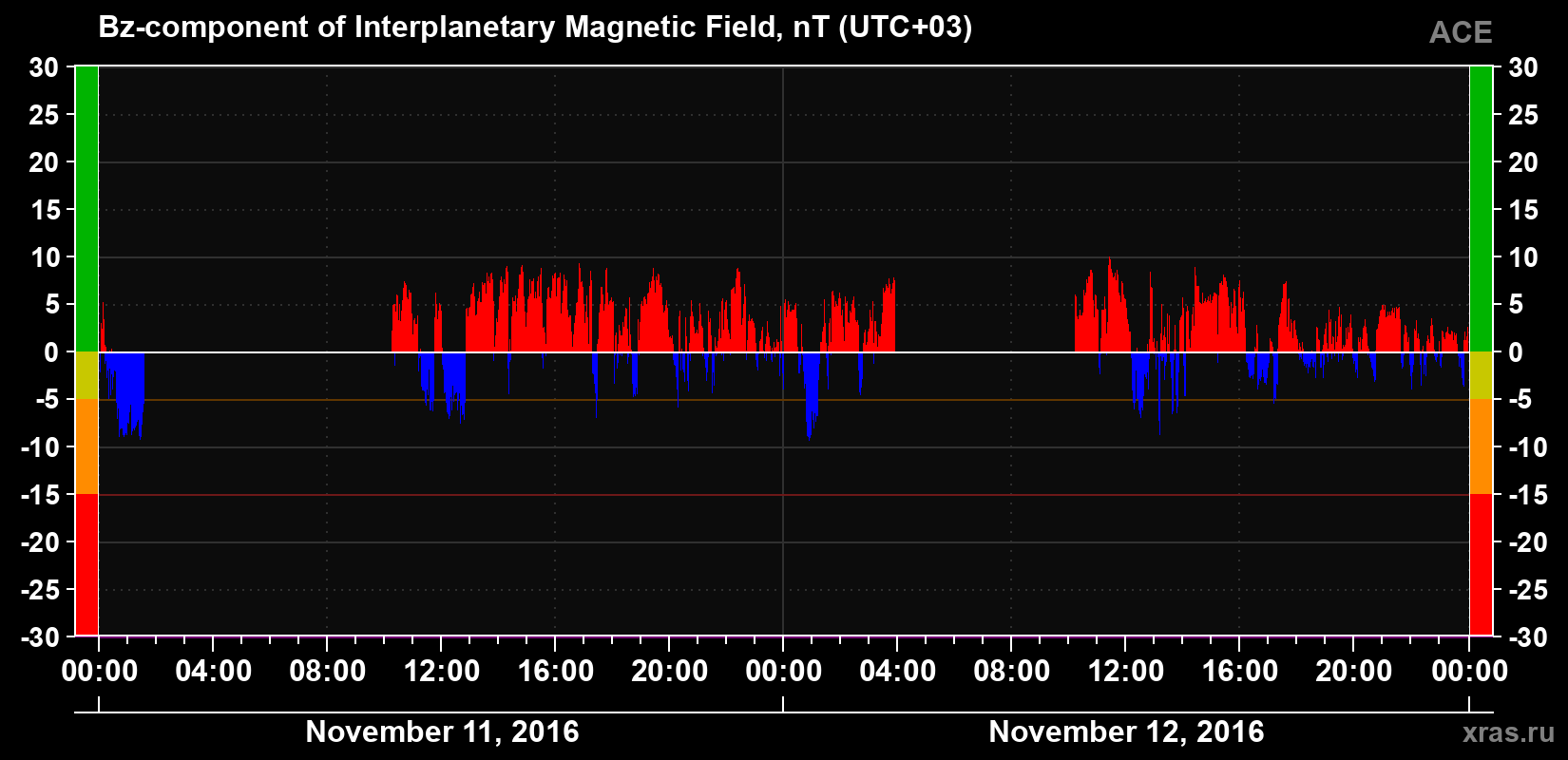This screenshot has height=760, width=1568.
Task: Click the '30' value on the left axis
Action: (x=44, y=67)
